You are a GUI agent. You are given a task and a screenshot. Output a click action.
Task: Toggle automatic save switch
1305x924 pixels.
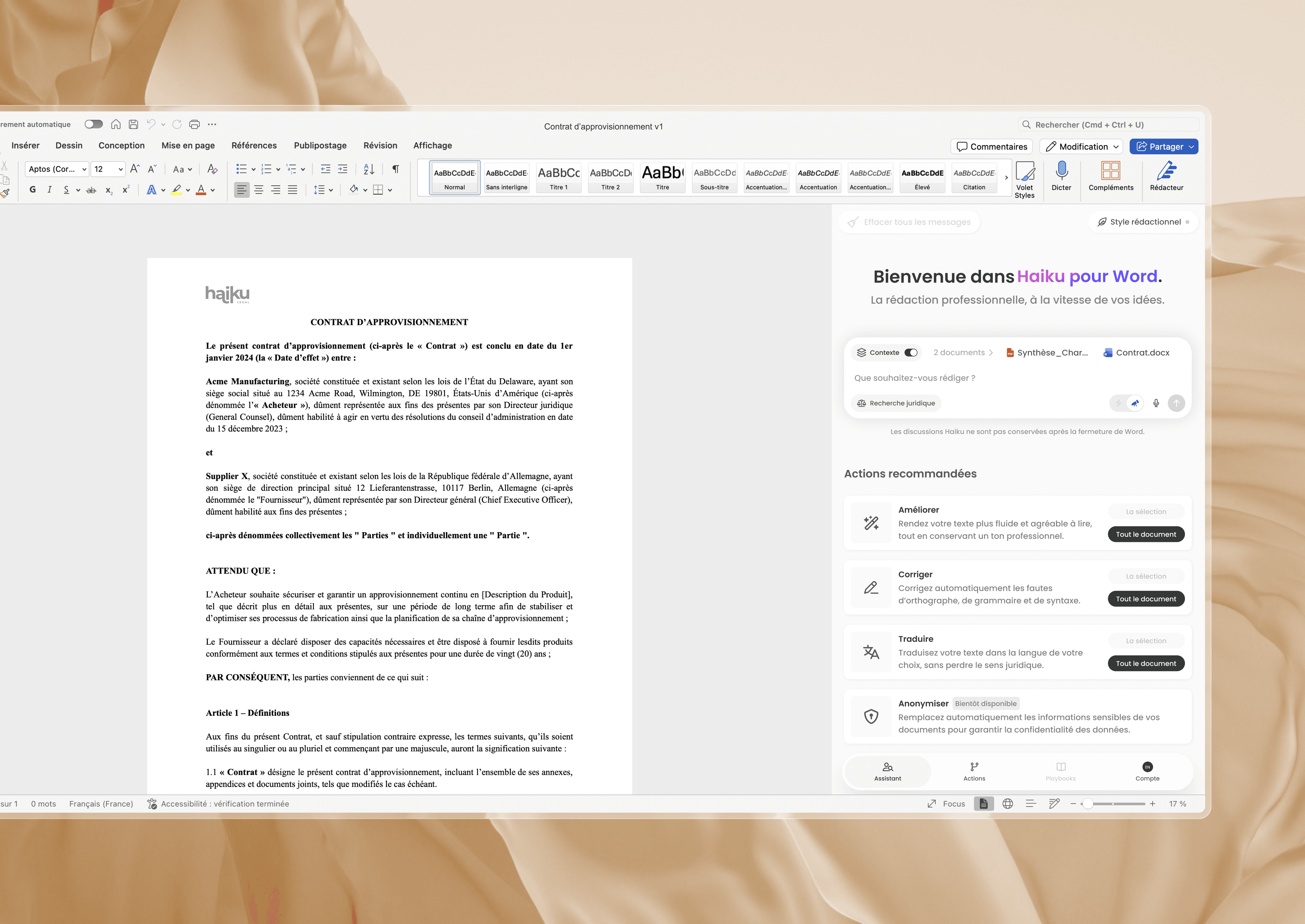pyautogui.click(x=94, y=124)
